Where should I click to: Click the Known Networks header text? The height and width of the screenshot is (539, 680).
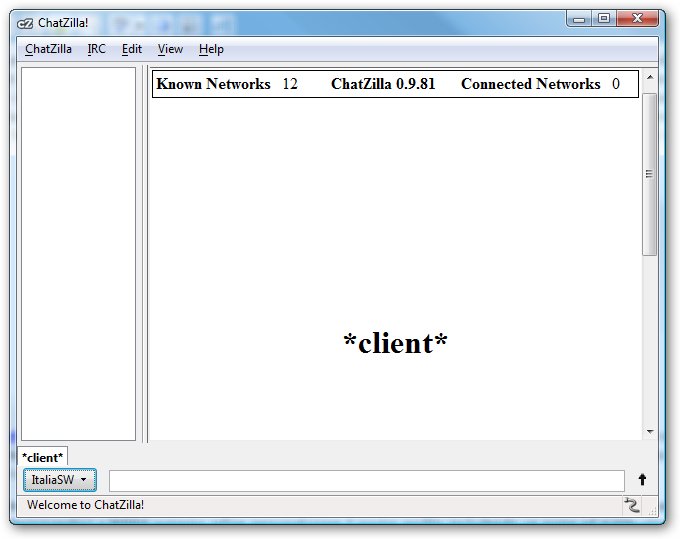[213, 84]
